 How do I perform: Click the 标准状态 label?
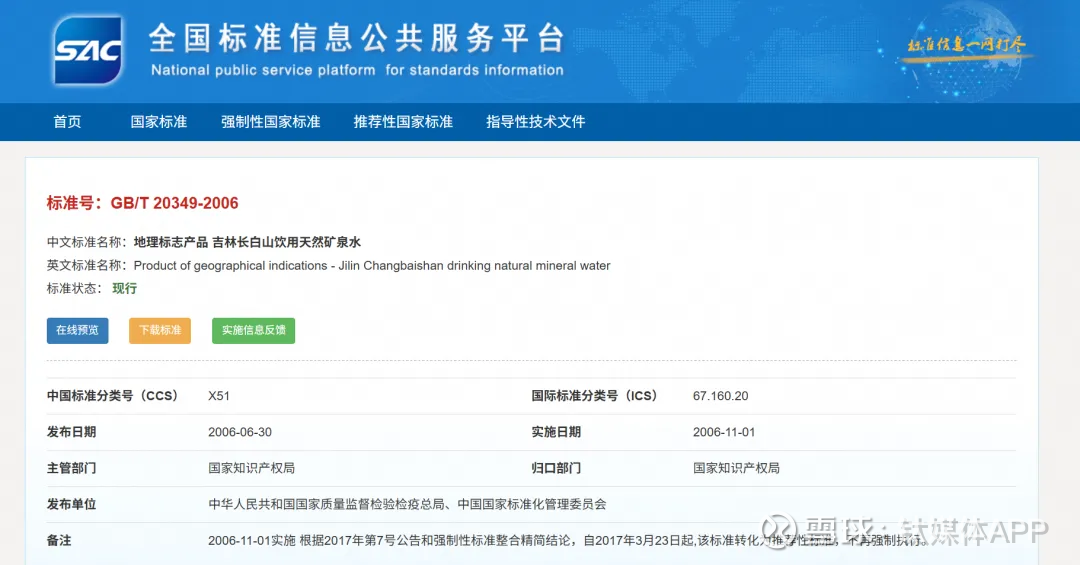[x=74, y=288]
